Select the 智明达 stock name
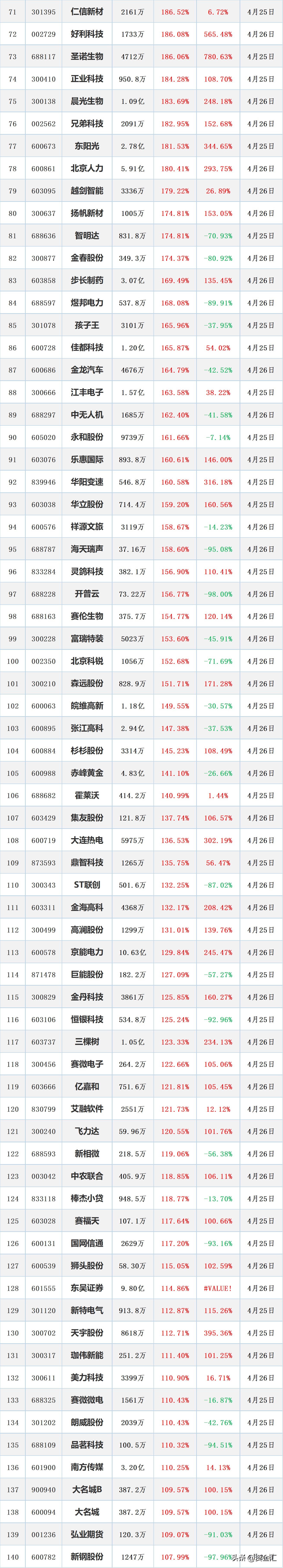 point(87,236)
